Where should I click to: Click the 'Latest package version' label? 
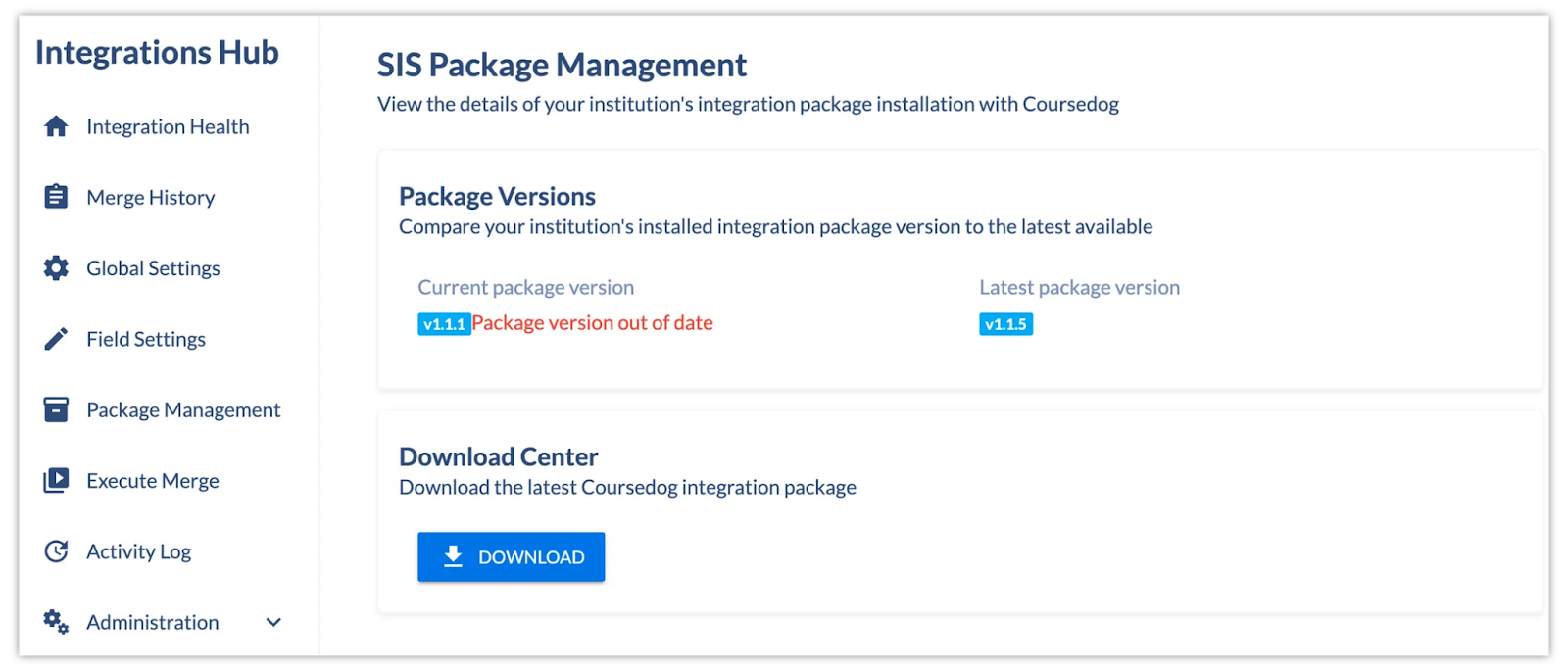point(1079,287)
